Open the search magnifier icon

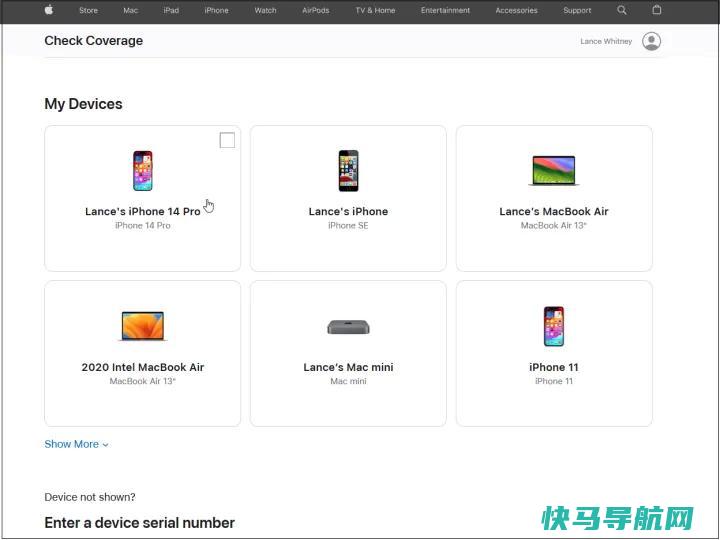tap(621, 10)
